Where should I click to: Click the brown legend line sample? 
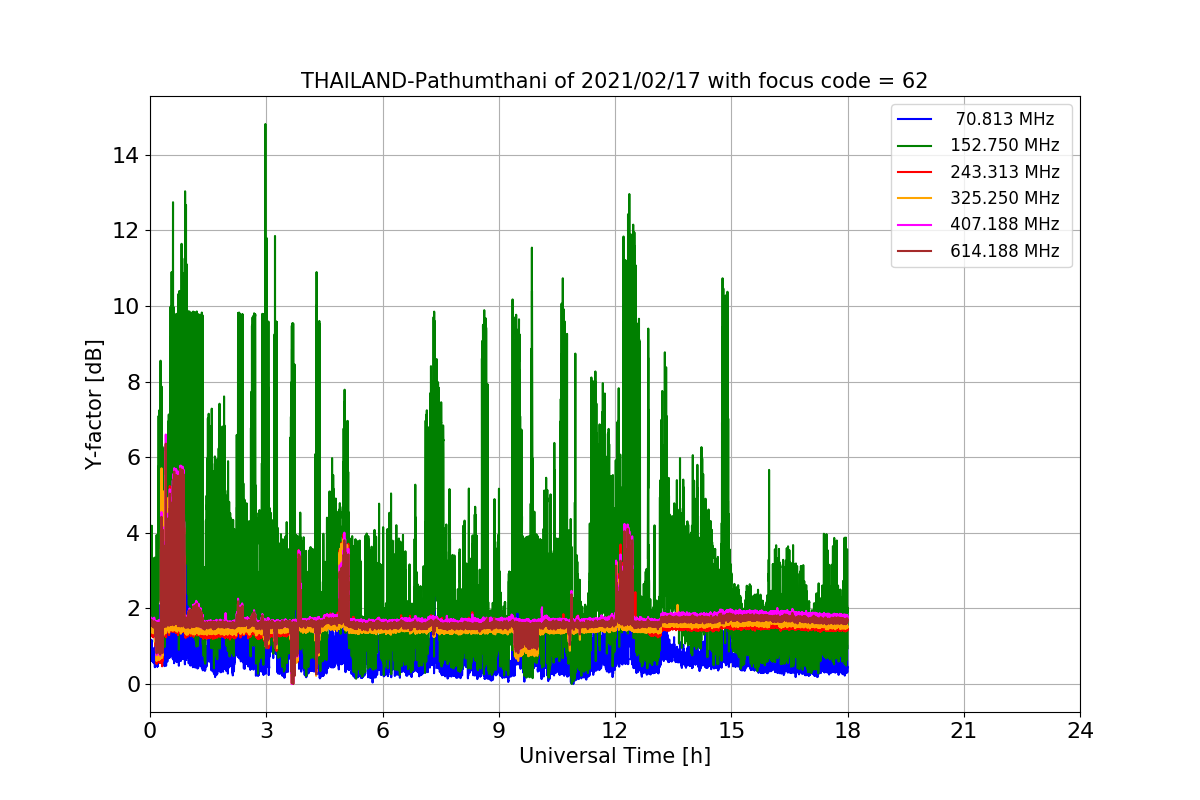point(915,251)
